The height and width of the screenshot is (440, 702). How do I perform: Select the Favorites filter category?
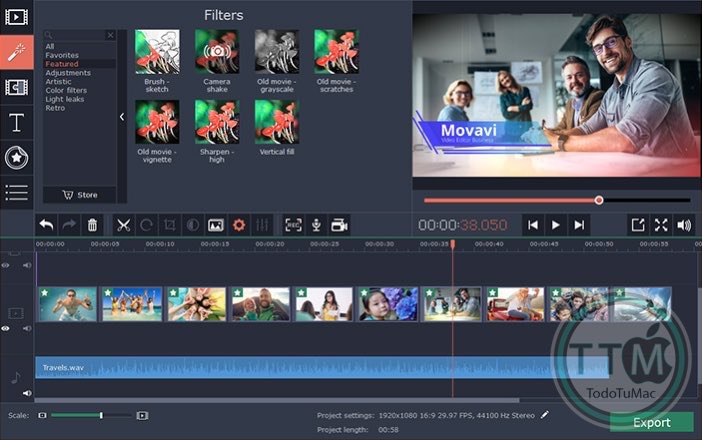point(62,55)
